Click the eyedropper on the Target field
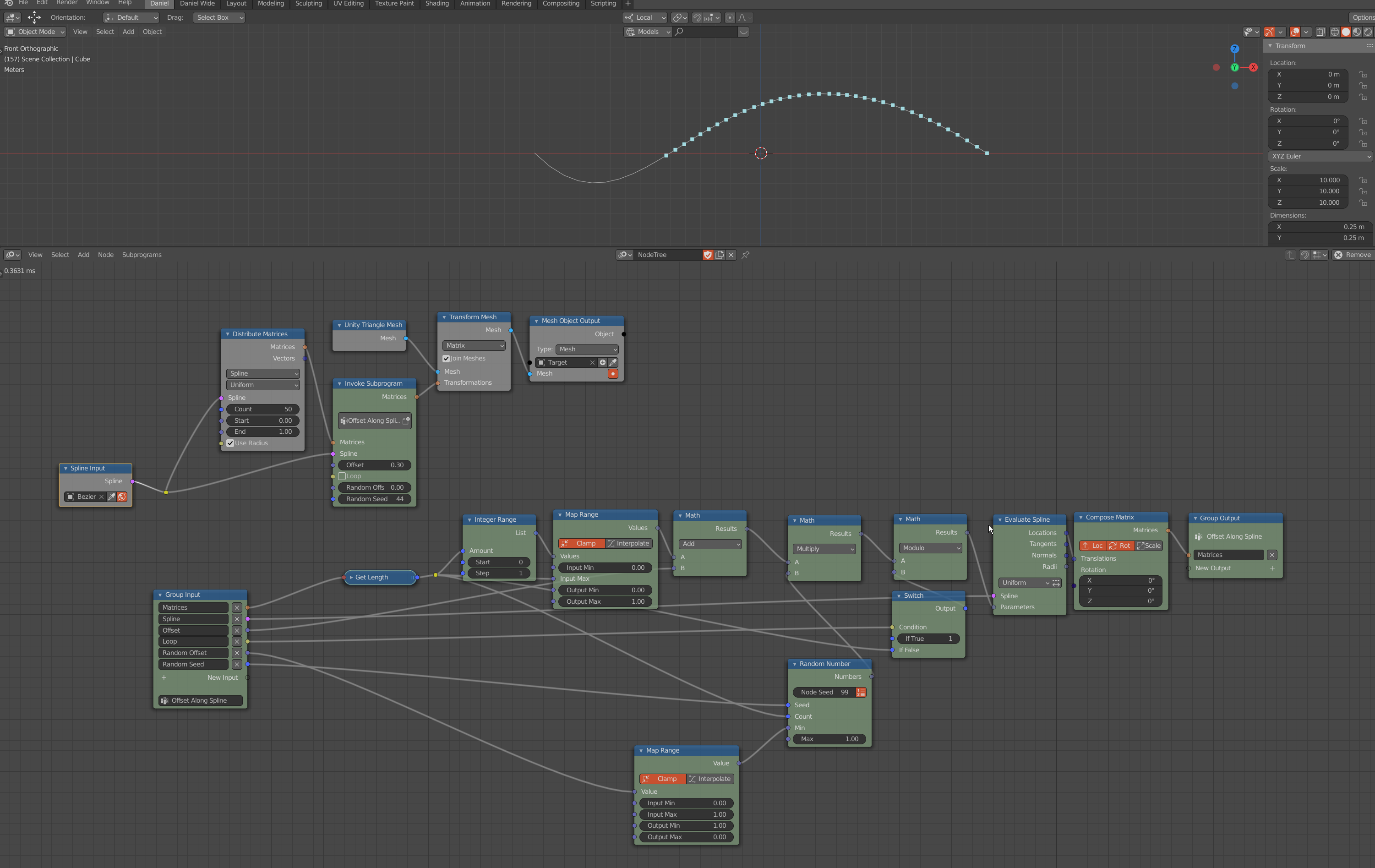Viewport: 1375px width, 868px height. [x=613, y=362]
